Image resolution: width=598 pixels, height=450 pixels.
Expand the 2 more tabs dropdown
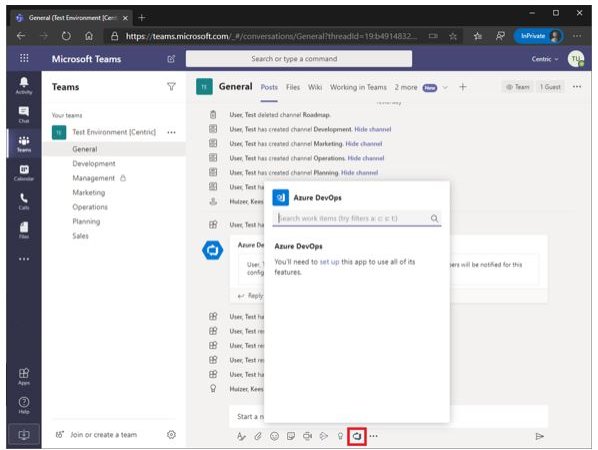421,87
